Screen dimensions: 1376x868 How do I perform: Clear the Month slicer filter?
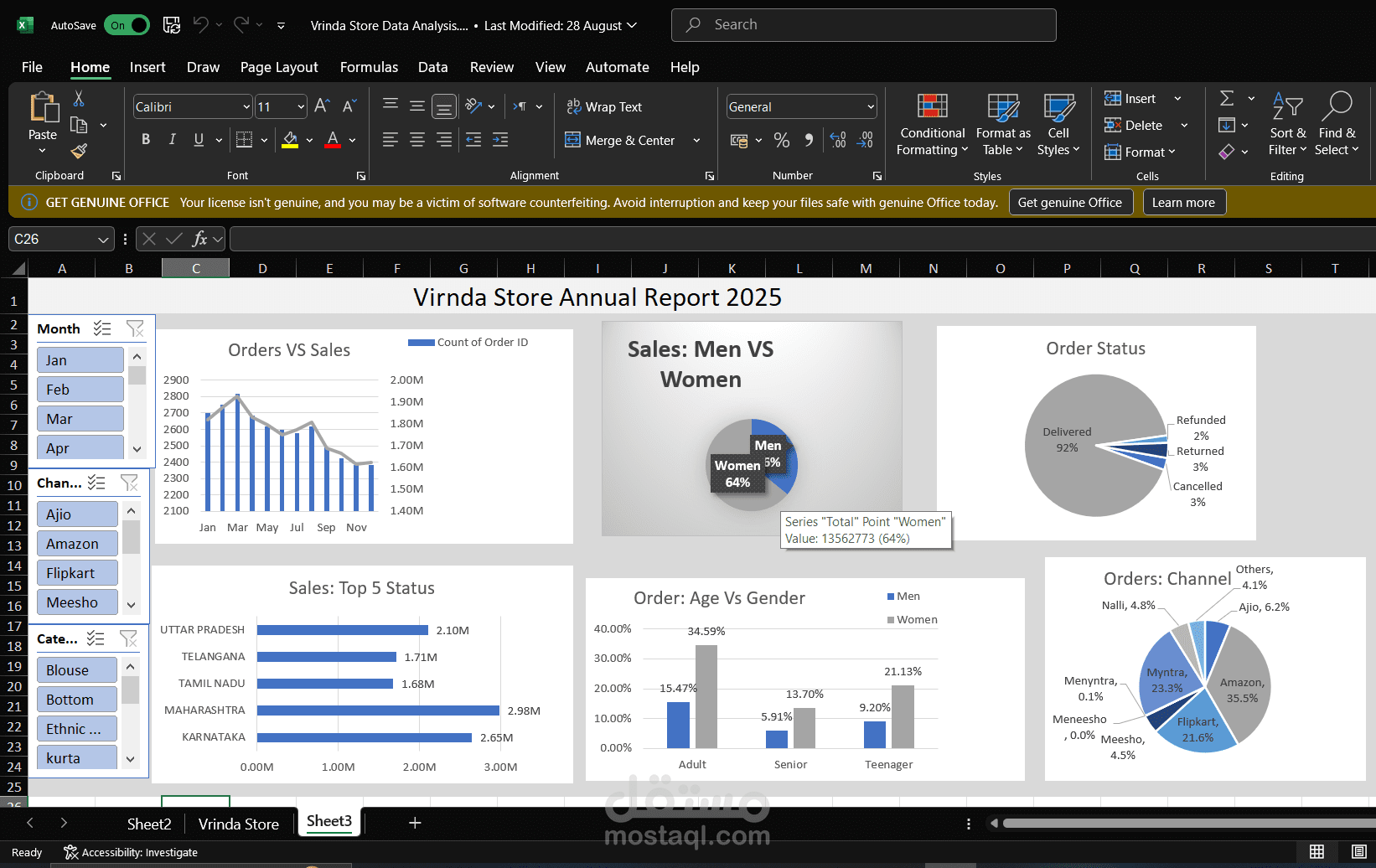click(x=135, y=328)
